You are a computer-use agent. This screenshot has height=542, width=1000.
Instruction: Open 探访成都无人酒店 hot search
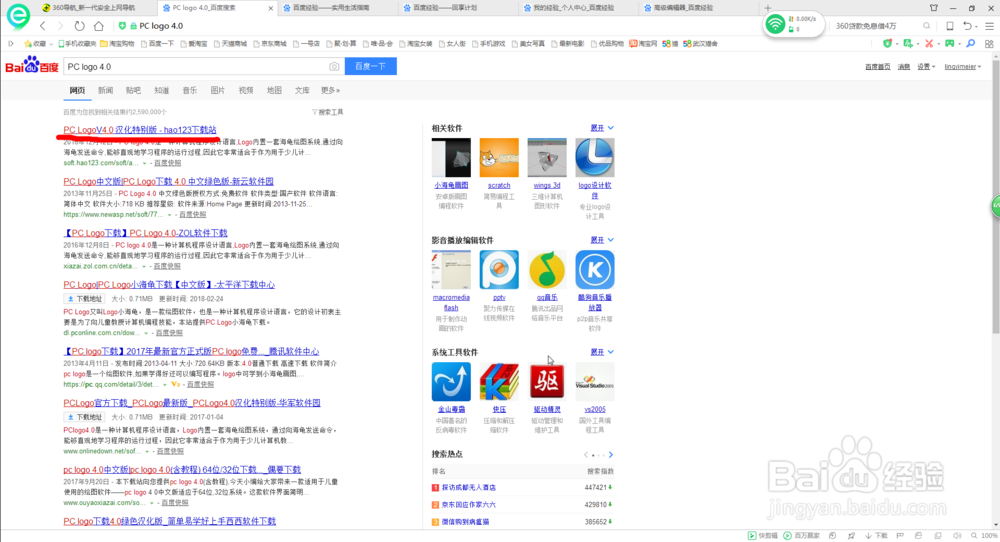(469, 487)
